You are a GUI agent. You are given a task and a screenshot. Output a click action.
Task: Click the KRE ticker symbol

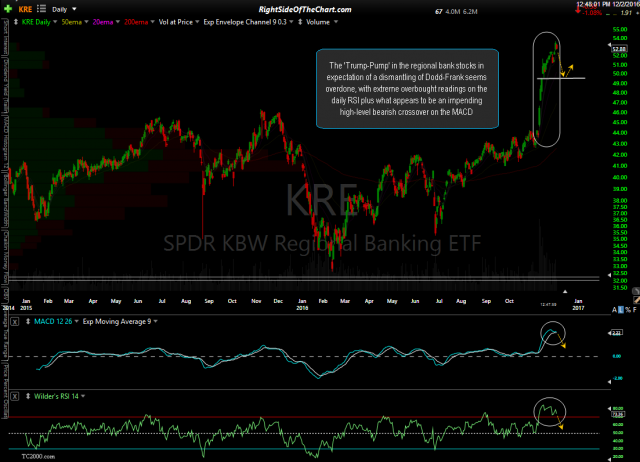tap(25, 9)
